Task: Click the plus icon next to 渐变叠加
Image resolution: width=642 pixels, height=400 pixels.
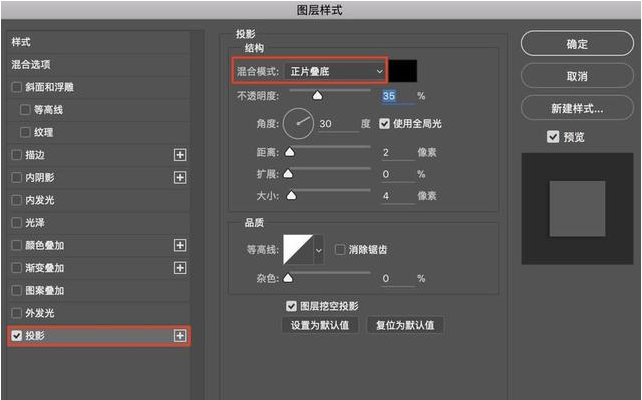Action: pos(180,267)
